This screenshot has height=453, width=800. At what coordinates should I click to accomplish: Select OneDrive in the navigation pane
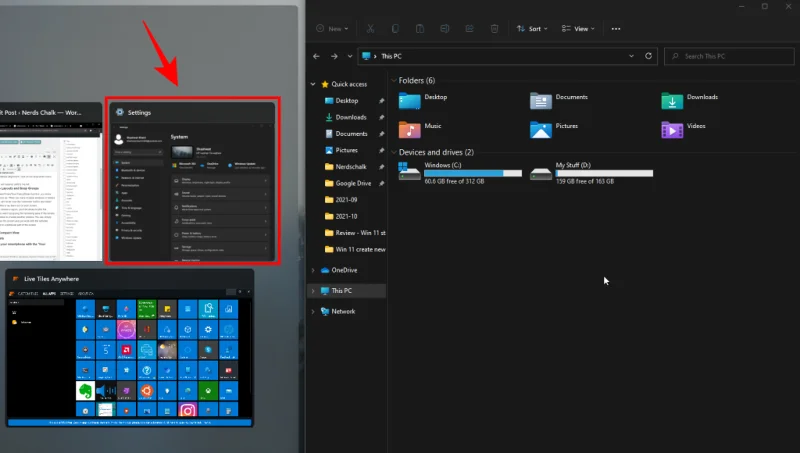point(339,270)
